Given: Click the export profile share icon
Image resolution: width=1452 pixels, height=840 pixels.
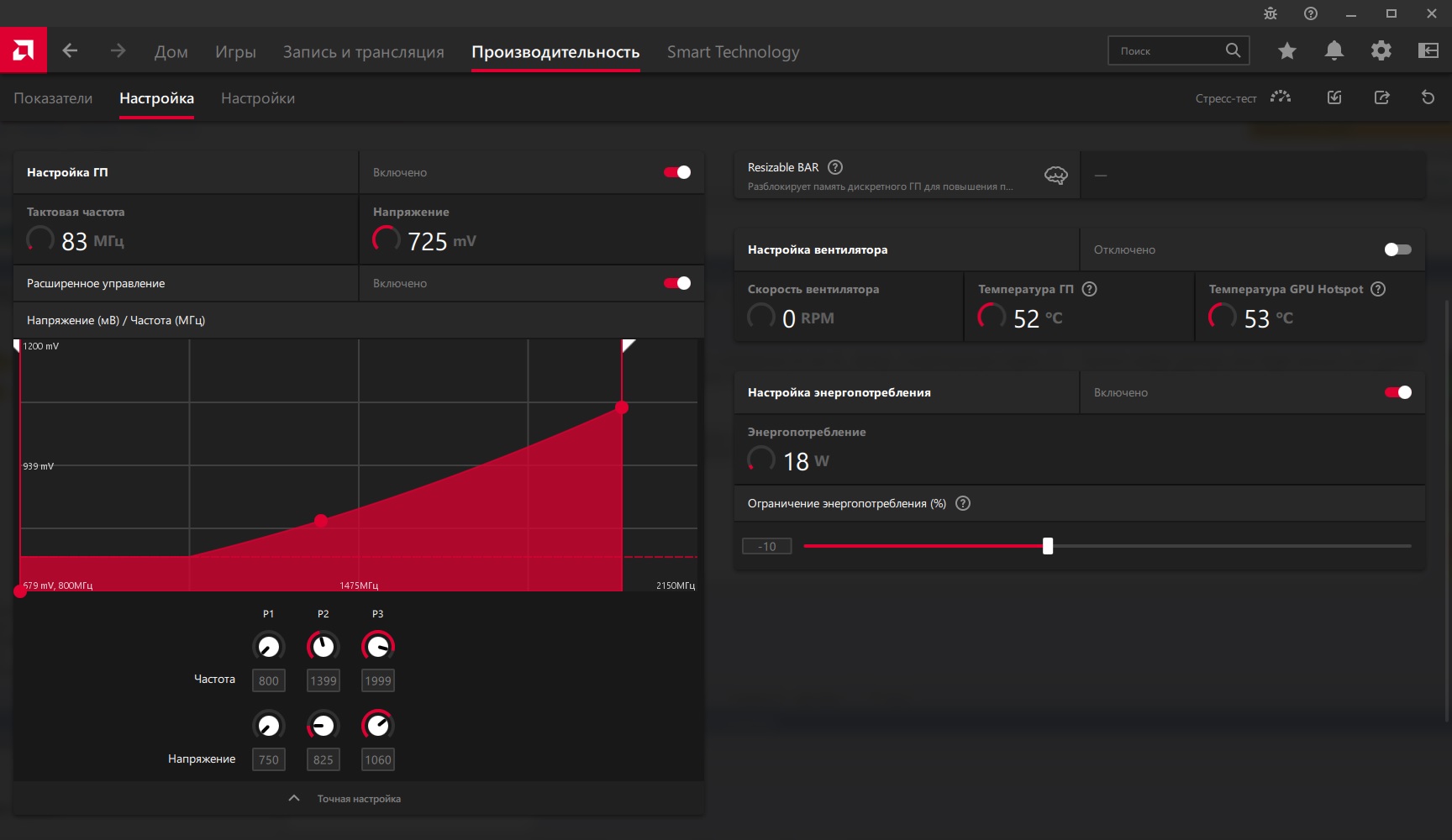Looking at the screenshot, I should [1381, 97].
